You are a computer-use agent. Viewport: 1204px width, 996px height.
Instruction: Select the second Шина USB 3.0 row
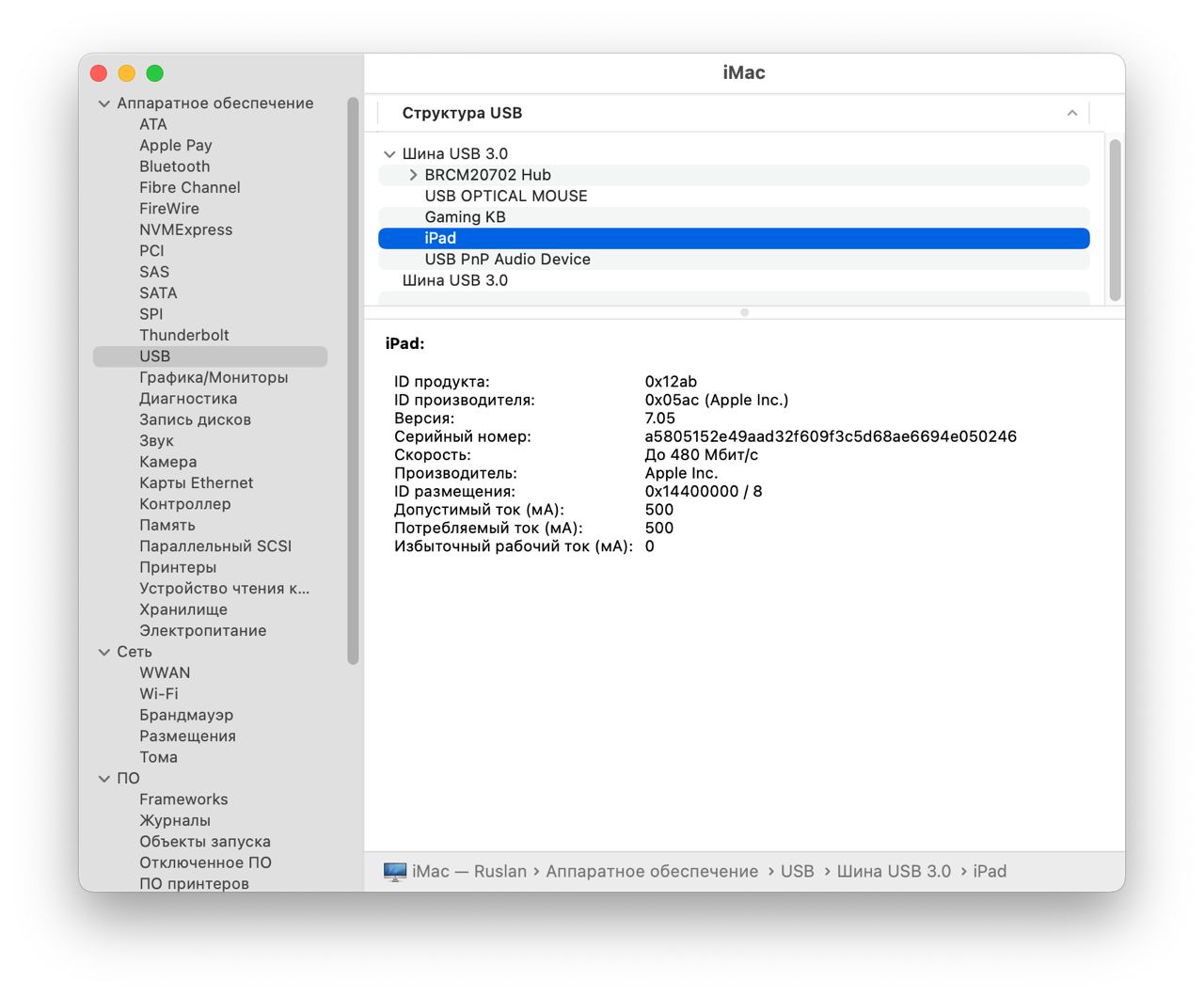[x=734, y=280]
